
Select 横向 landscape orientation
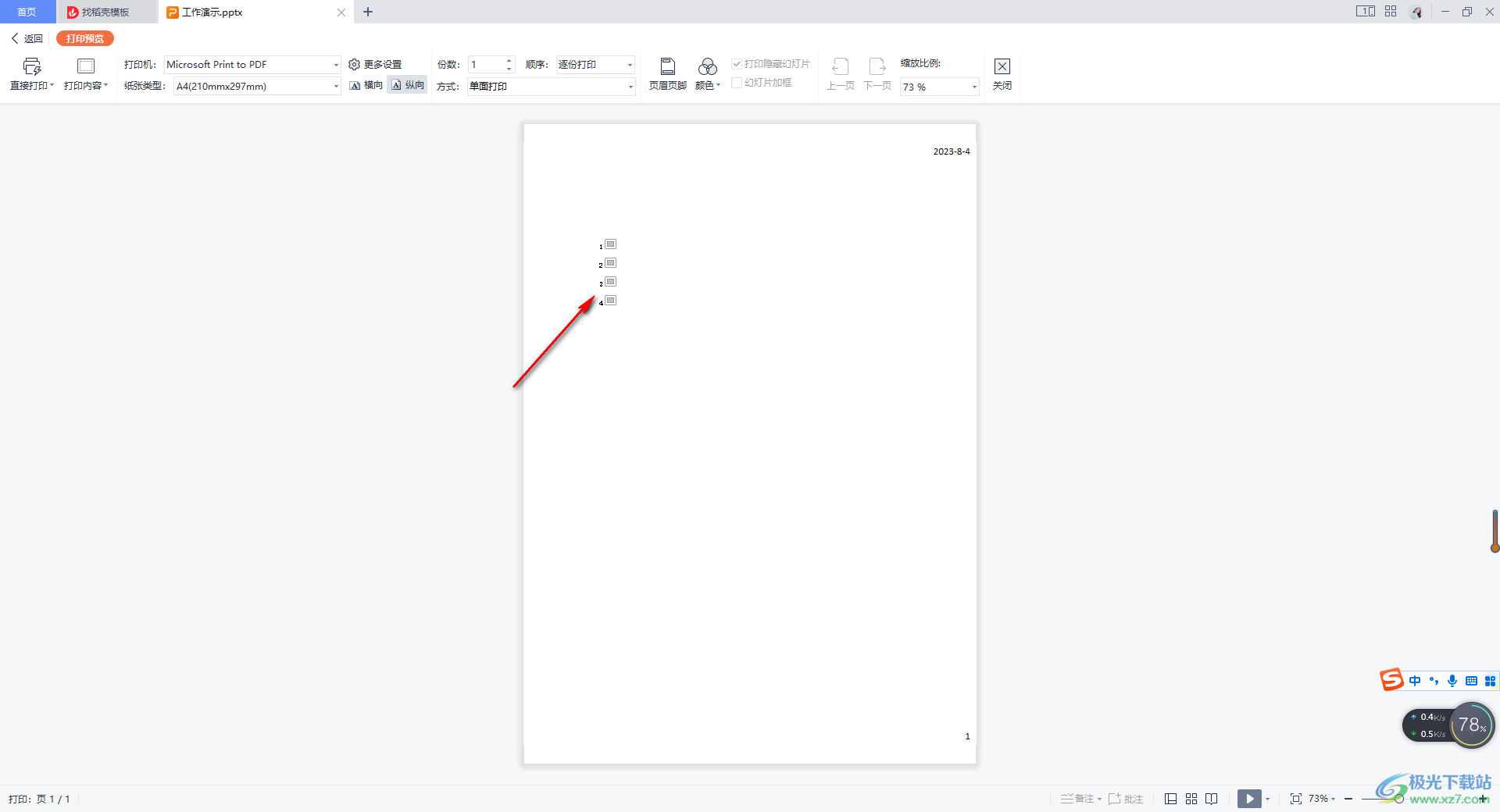click(x=366, y=85)
